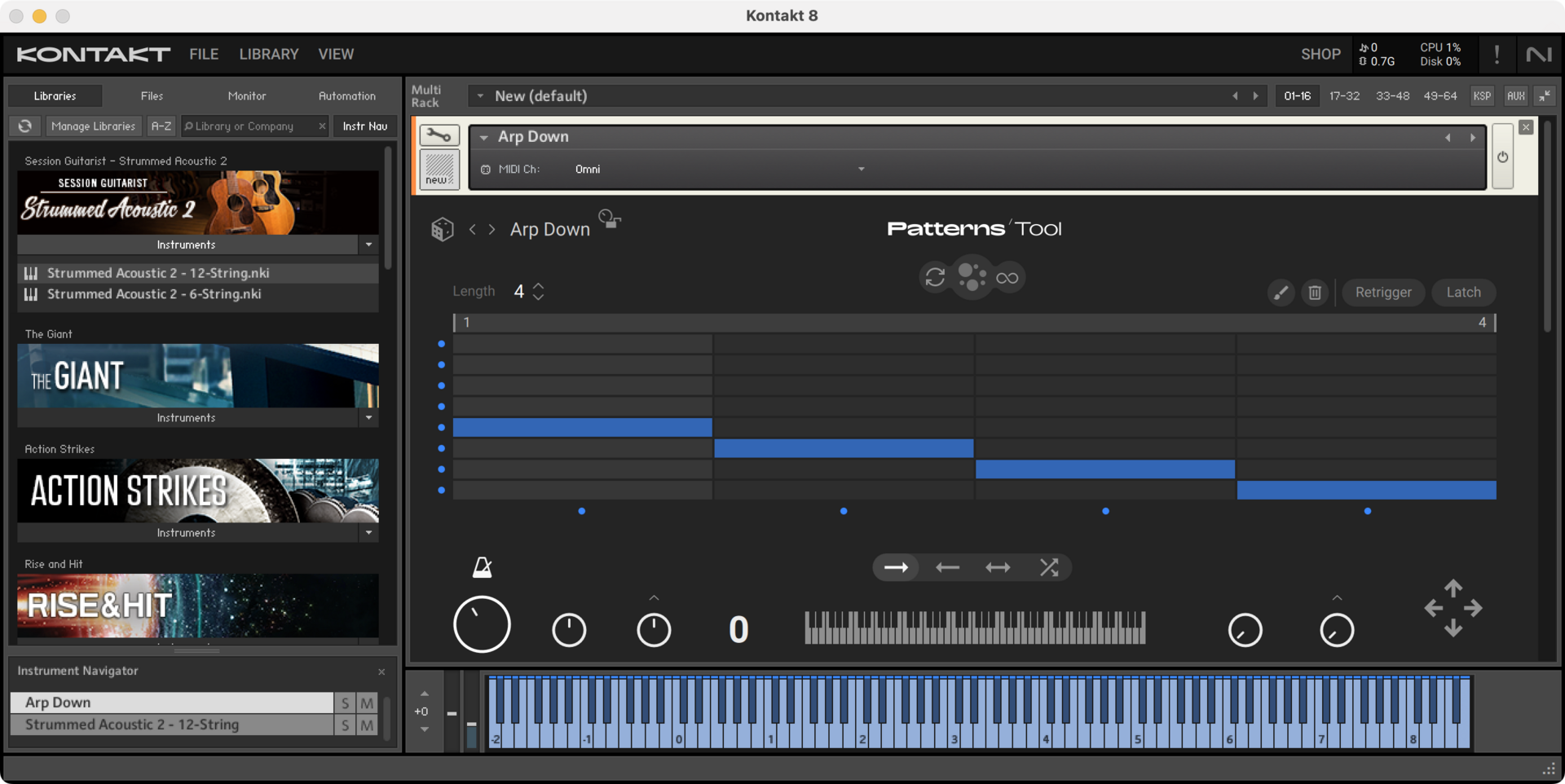Click the trash delete pattern icon
The height and width of the screenshot is (784, 1565).
1315,293
